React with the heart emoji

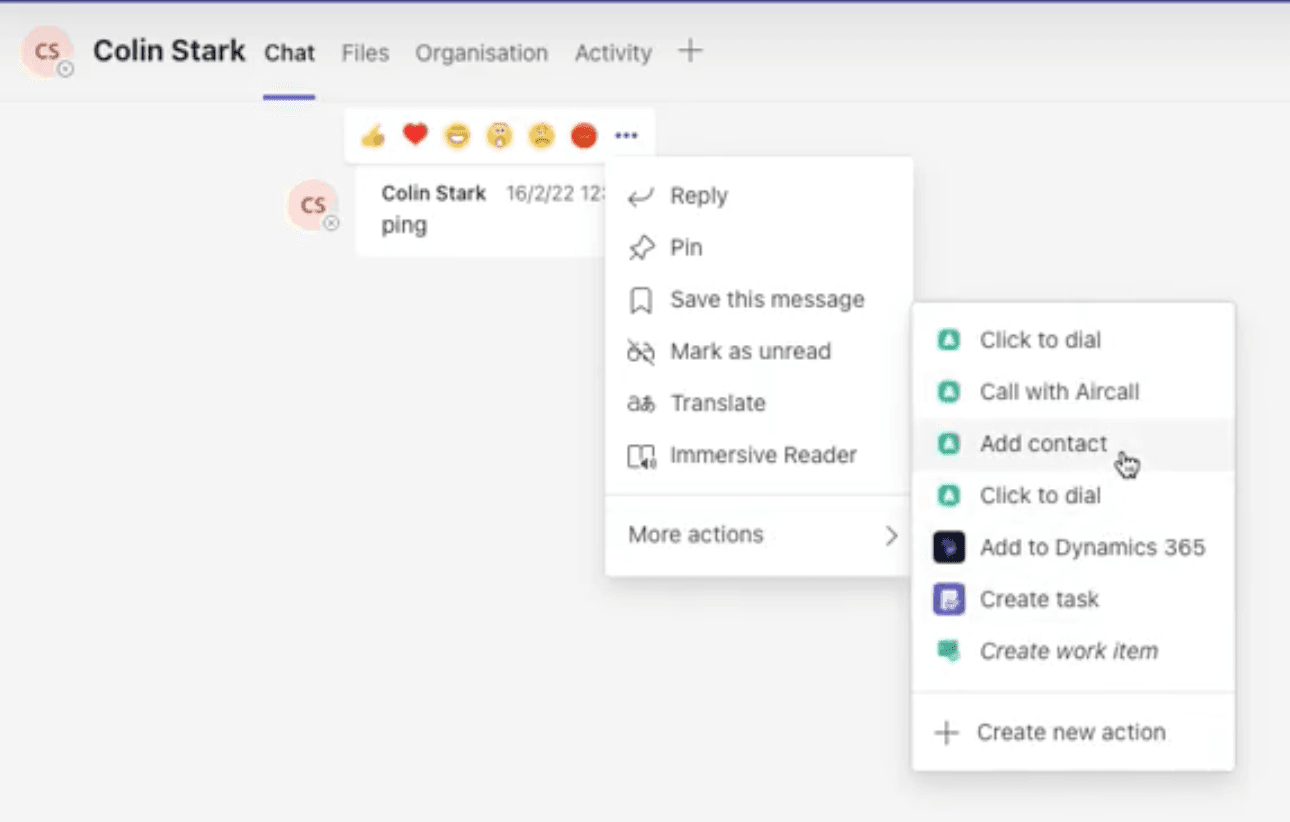tap(414, 136)
